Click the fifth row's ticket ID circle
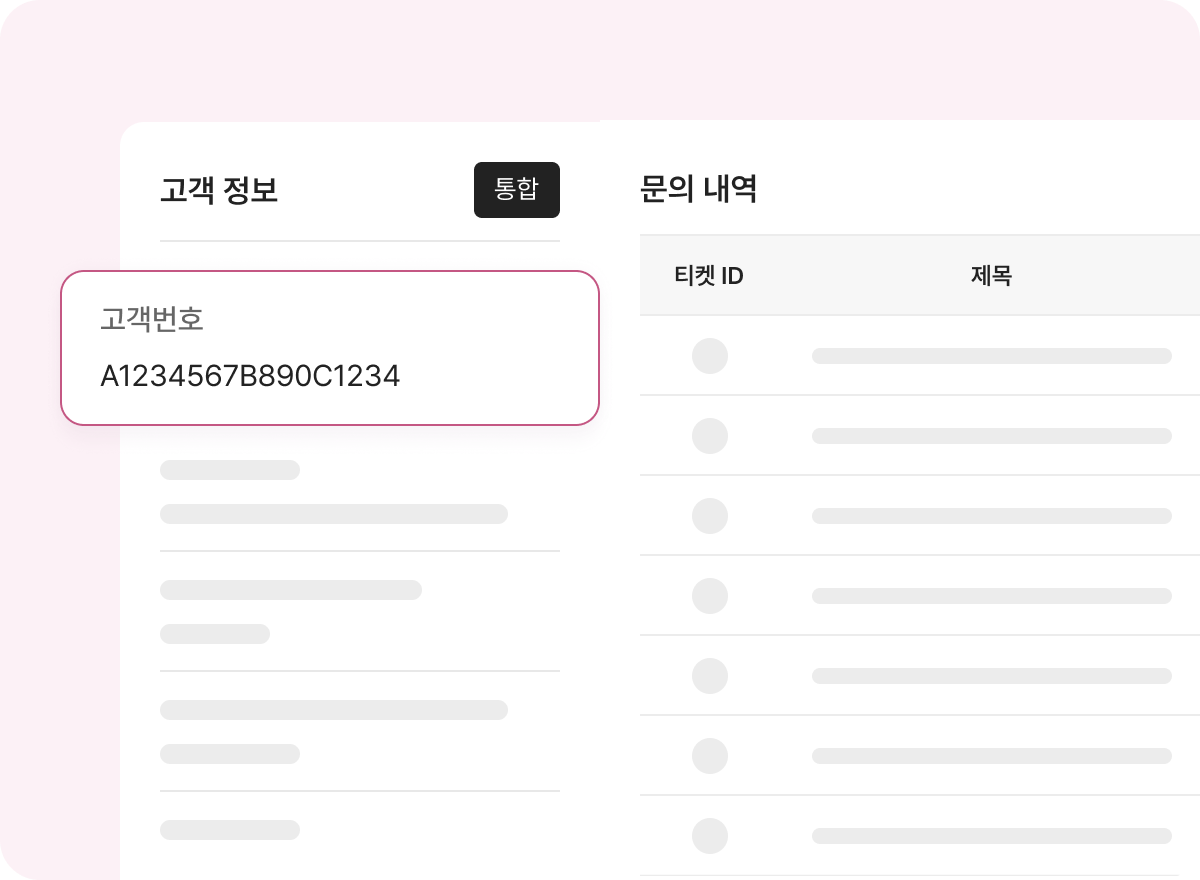 pyautogui.click(x=710, y=676)
